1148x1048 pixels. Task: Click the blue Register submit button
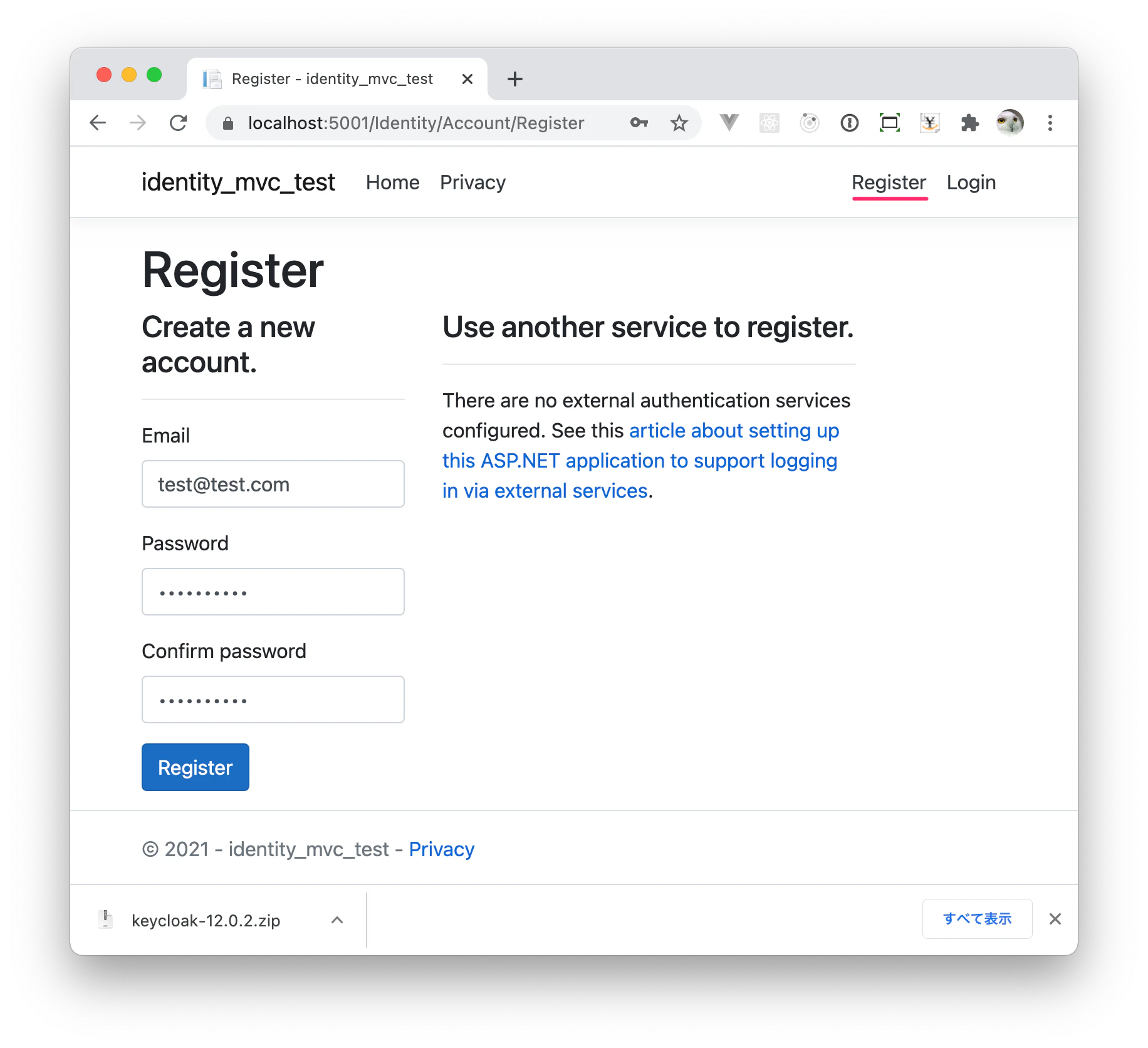coord(196,767)
